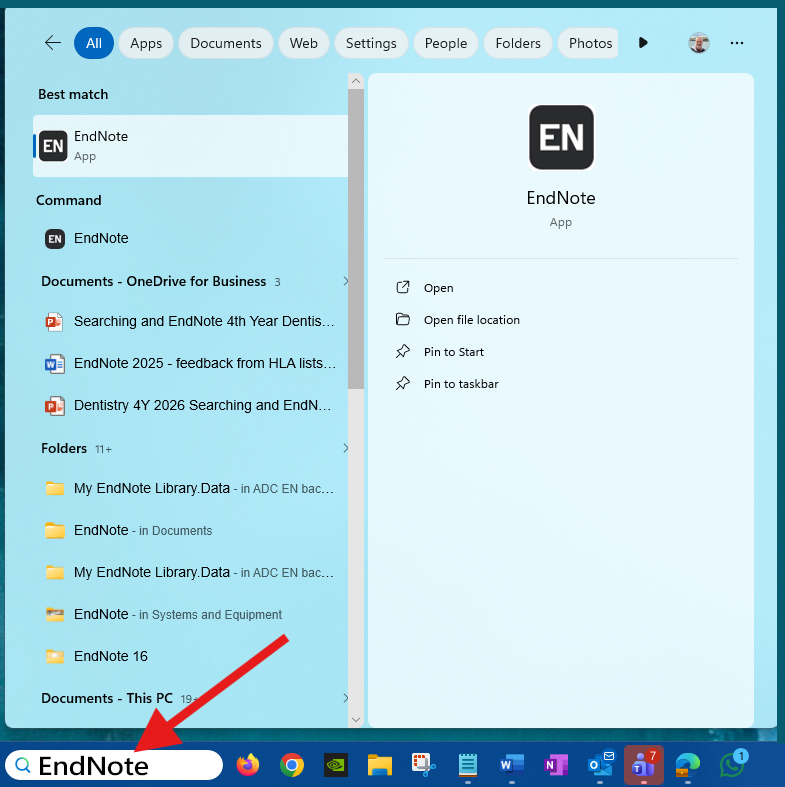Switch to the Apps filter
785x787 pixels.
(146, 43)
